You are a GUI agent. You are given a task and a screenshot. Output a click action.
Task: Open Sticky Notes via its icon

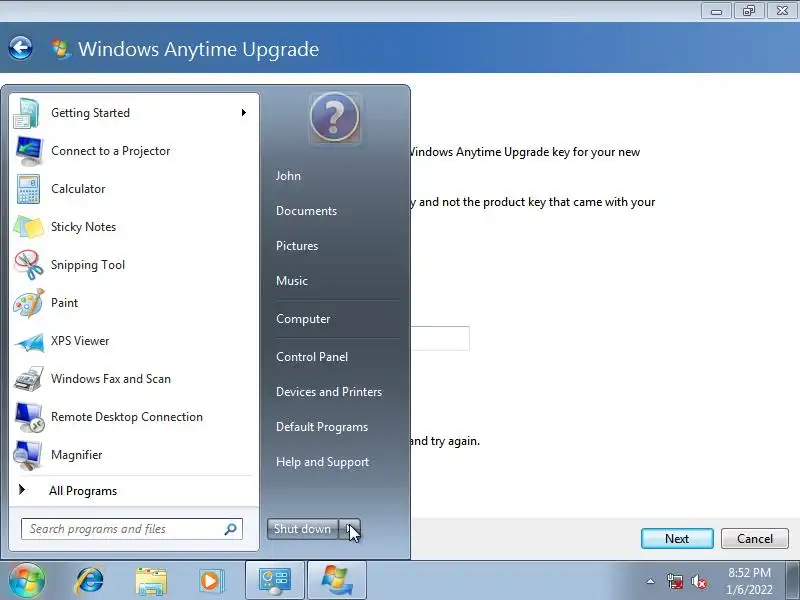tap(29, 227)
